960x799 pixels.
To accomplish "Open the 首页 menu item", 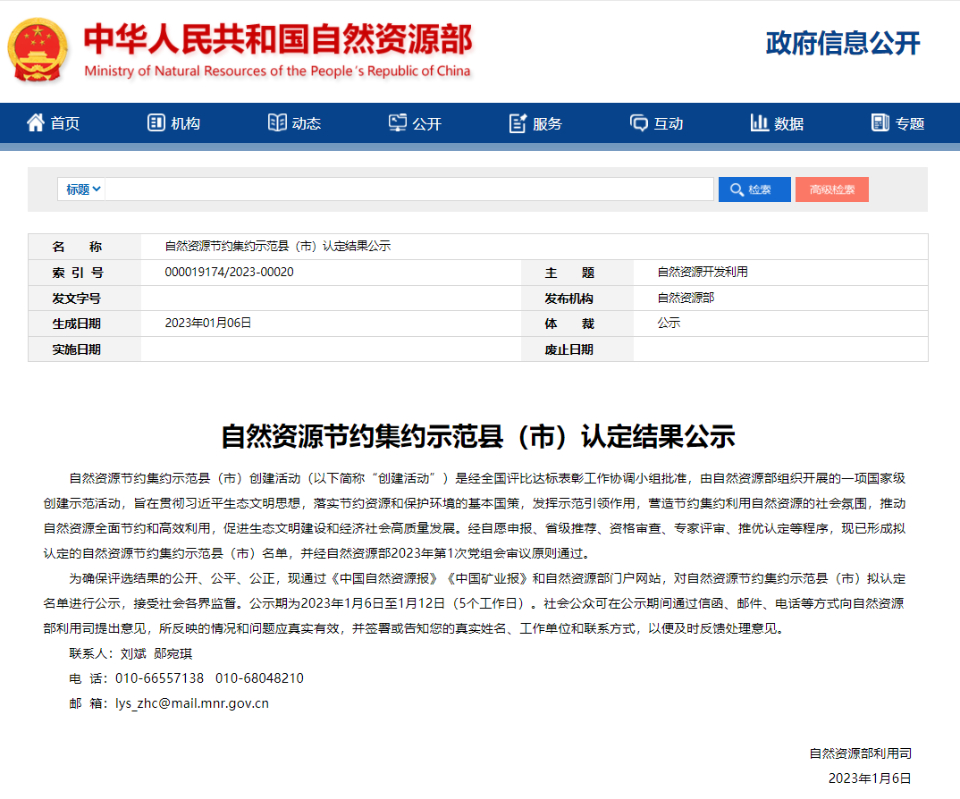I will click(x=65, y=124).
